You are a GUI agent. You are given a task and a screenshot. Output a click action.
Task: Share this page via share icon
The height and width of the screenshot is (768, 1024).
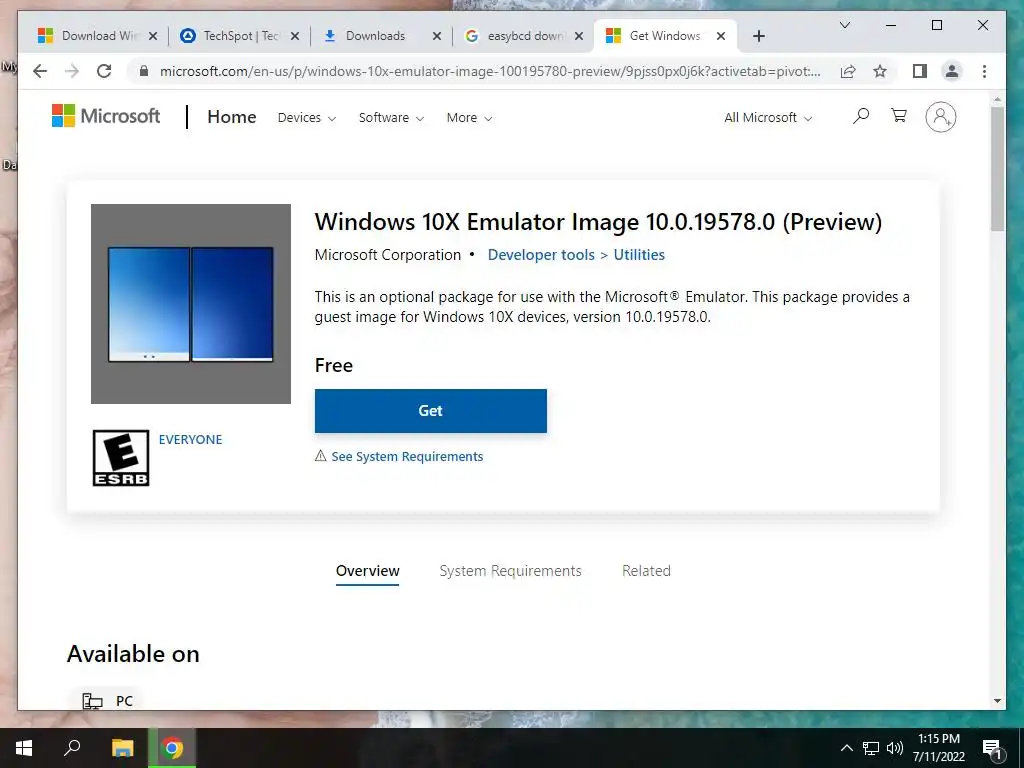coord(848,71)
